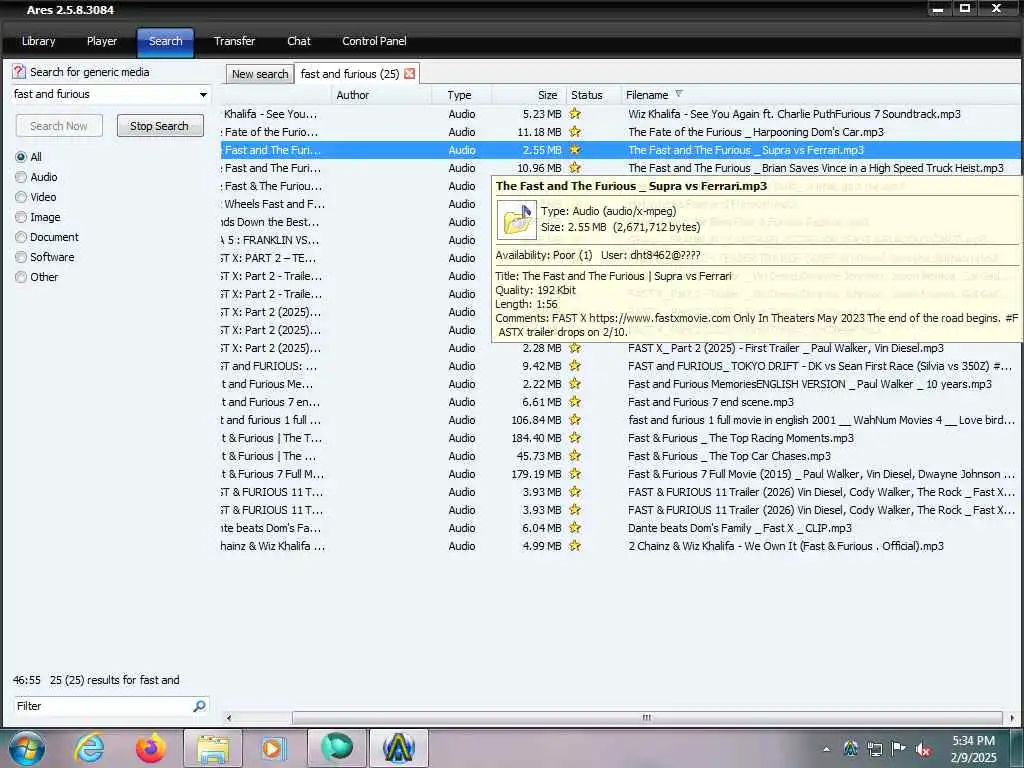
Task: Click the help icon beside Search for generic media
Action: pyautogui.click(x=19, y=72)
